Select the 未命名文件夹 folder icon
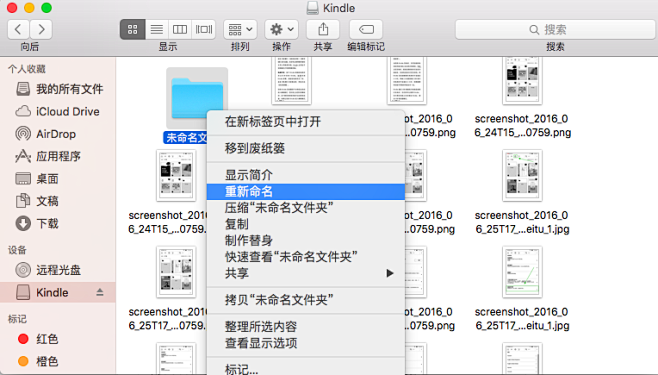The height and width of the screenshot is (375, 658). click(197, 99)
